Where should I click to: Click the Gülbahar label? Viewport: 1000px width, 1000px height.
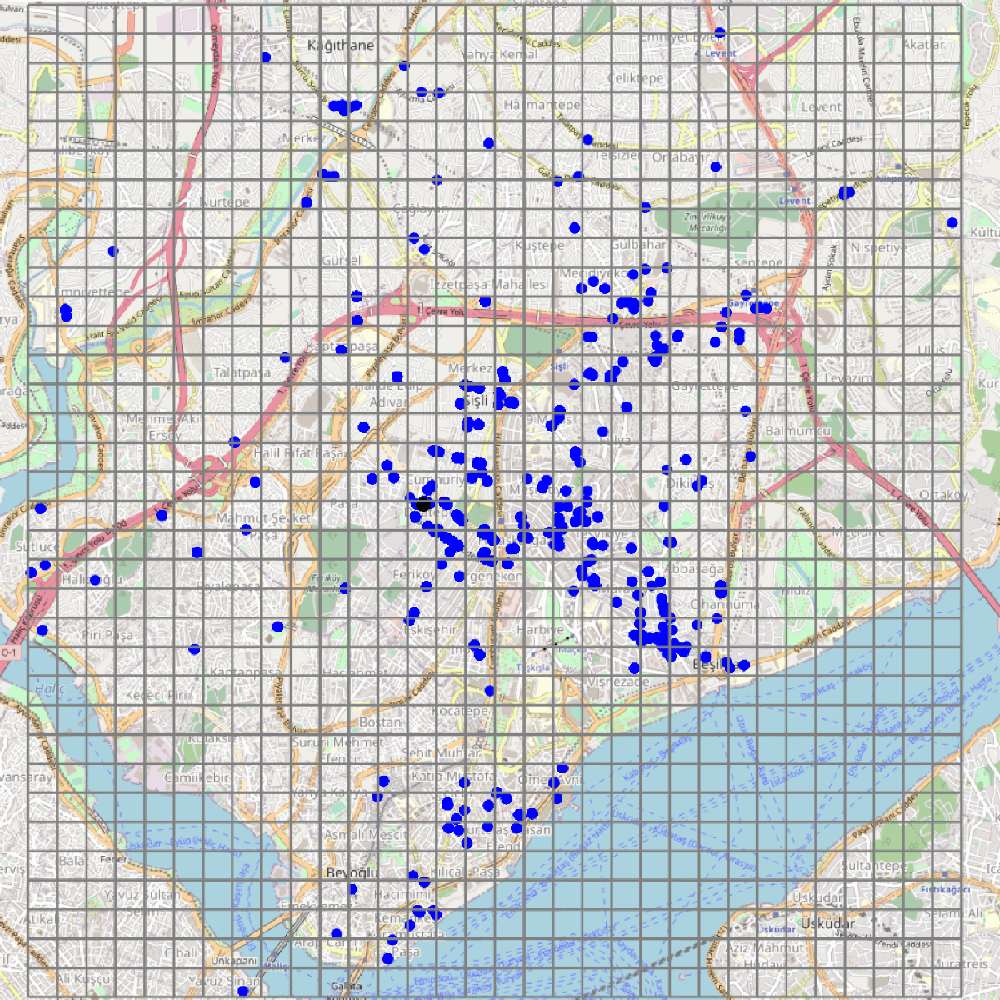point(638,244)
